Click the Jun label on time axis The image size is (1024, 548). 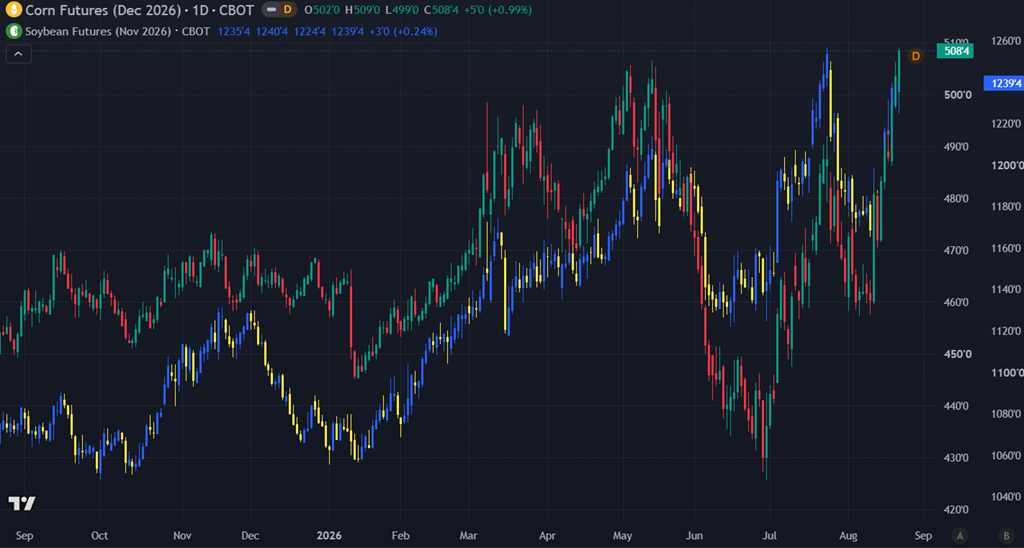click(x=694, y=536)
